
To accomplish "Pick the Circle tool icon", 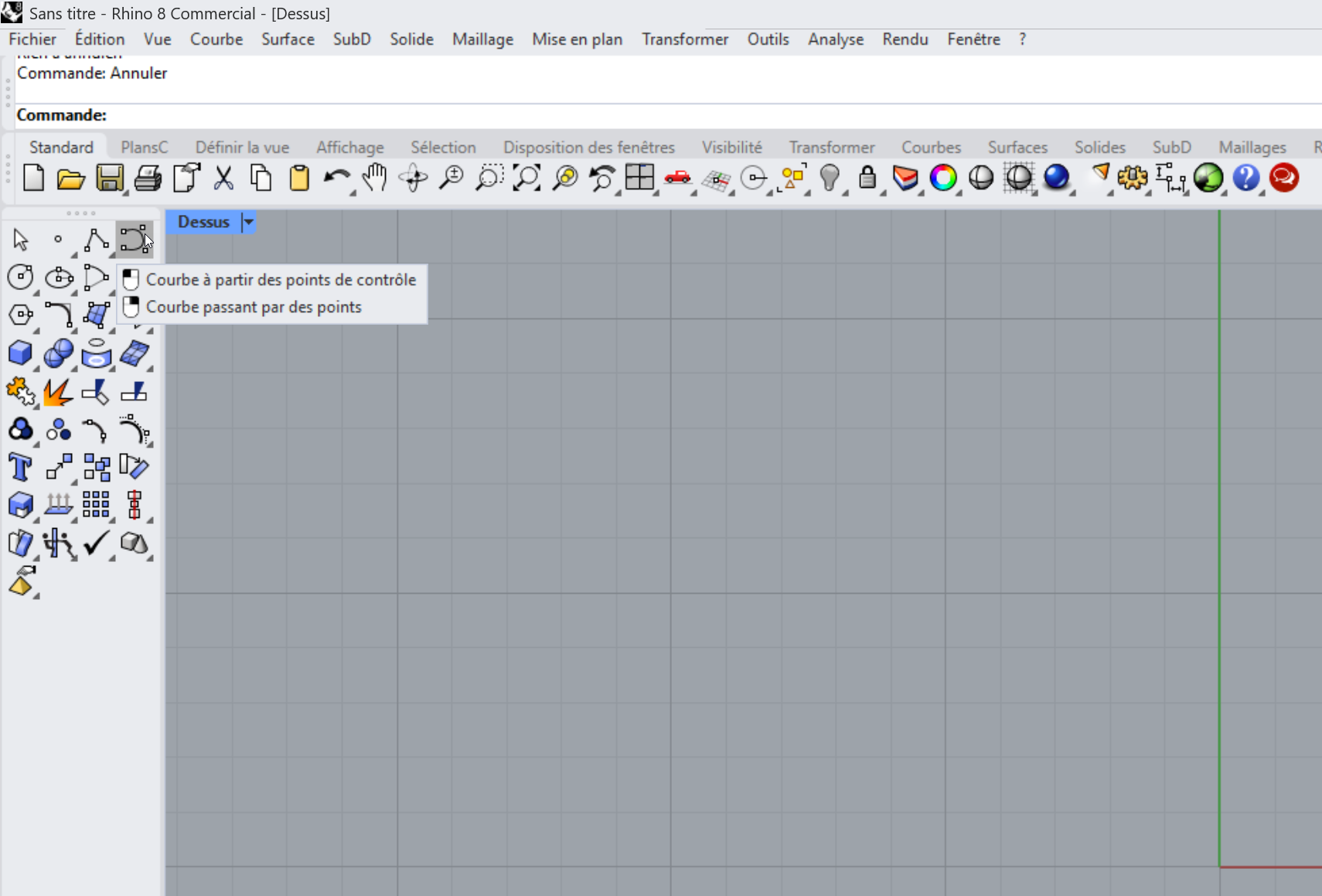I will click(20, 277).
